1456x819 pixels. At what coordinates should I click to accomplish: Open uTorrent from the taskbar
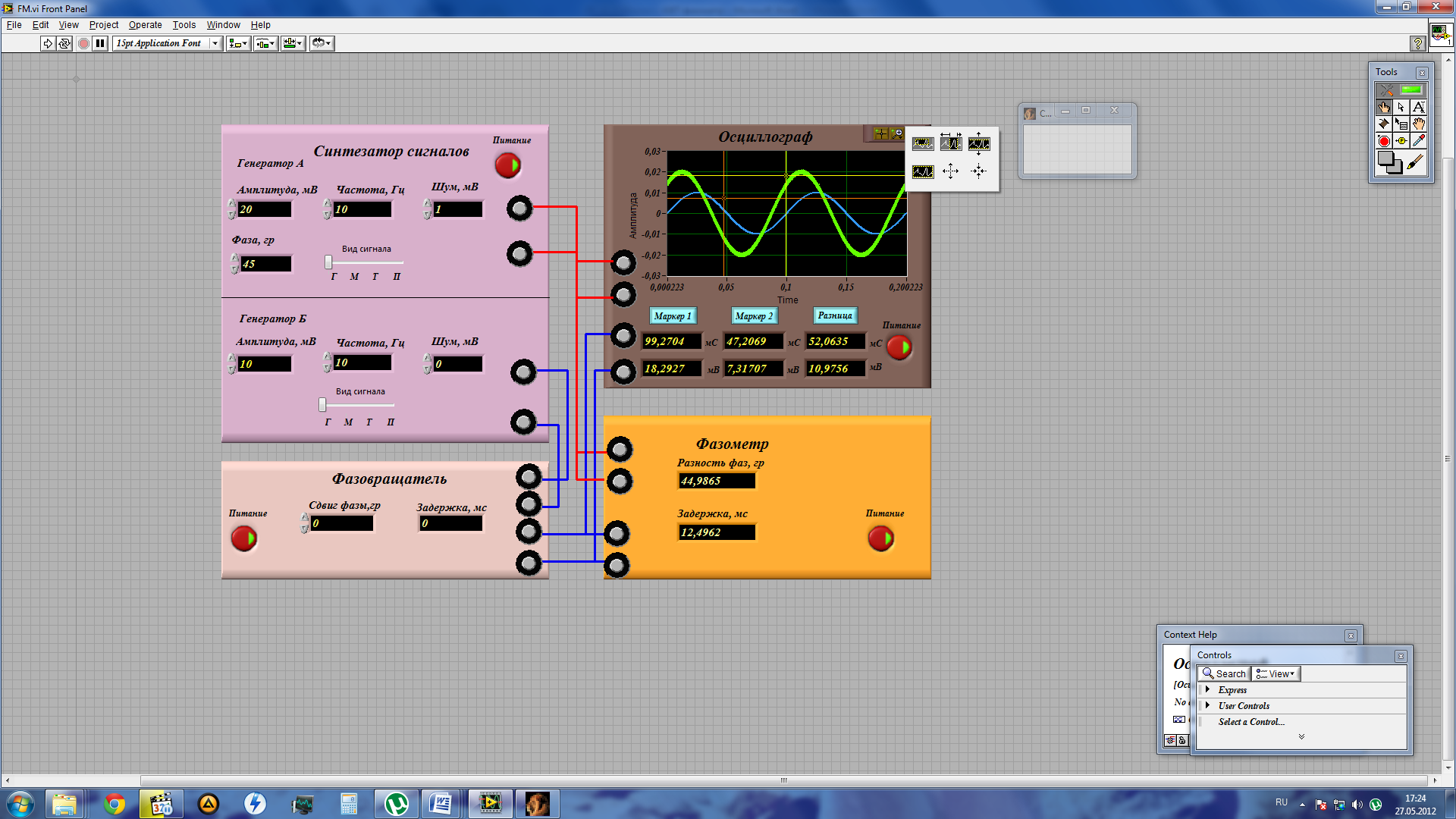pyautogui.click(x=397, y=804)
